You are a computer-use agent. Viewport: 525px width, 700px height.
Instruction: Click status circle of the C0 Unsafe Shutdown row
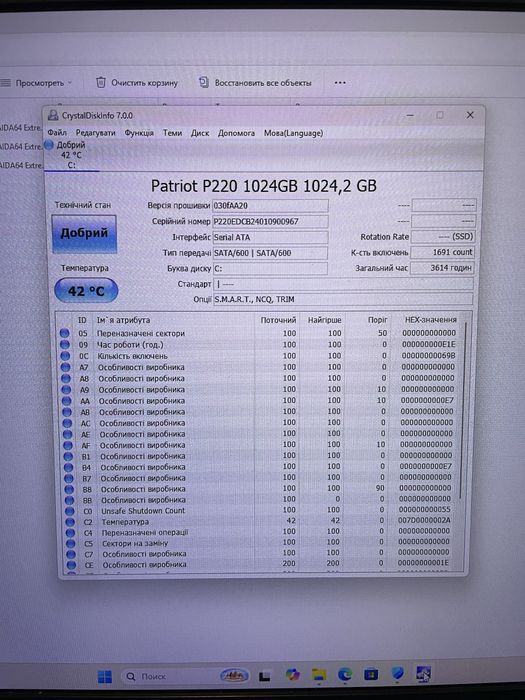[x=70, y=511]
